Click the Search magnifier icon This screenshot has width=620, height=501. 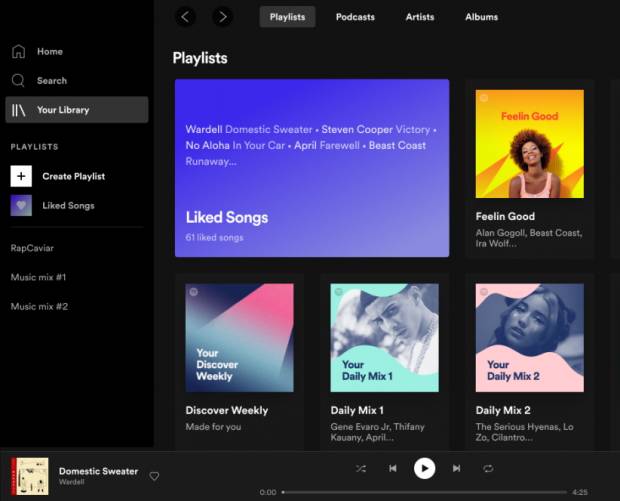pos(18,80)
